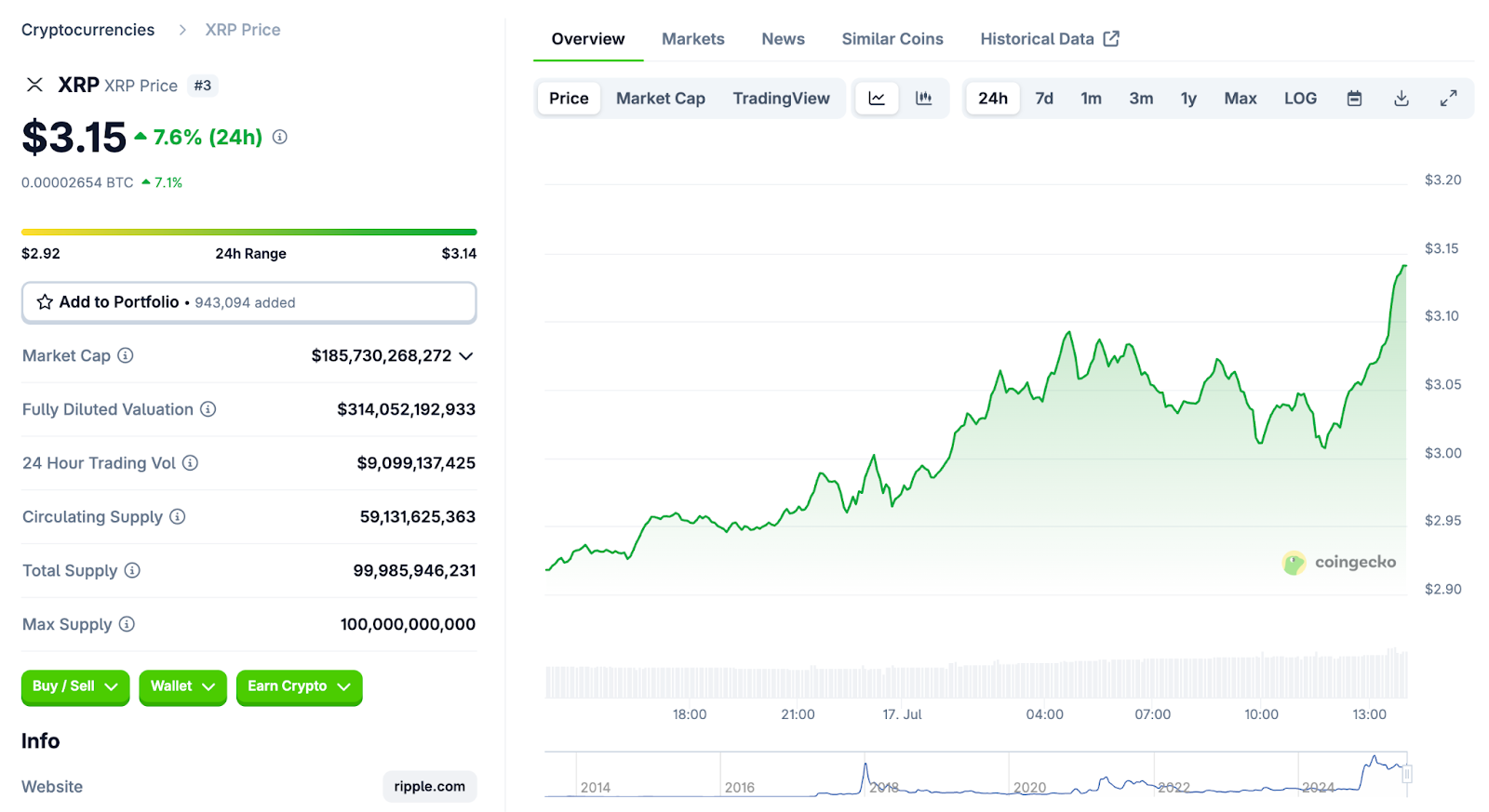
Task: Show Market Cap info tooltip icon
Action: [126, 355]
